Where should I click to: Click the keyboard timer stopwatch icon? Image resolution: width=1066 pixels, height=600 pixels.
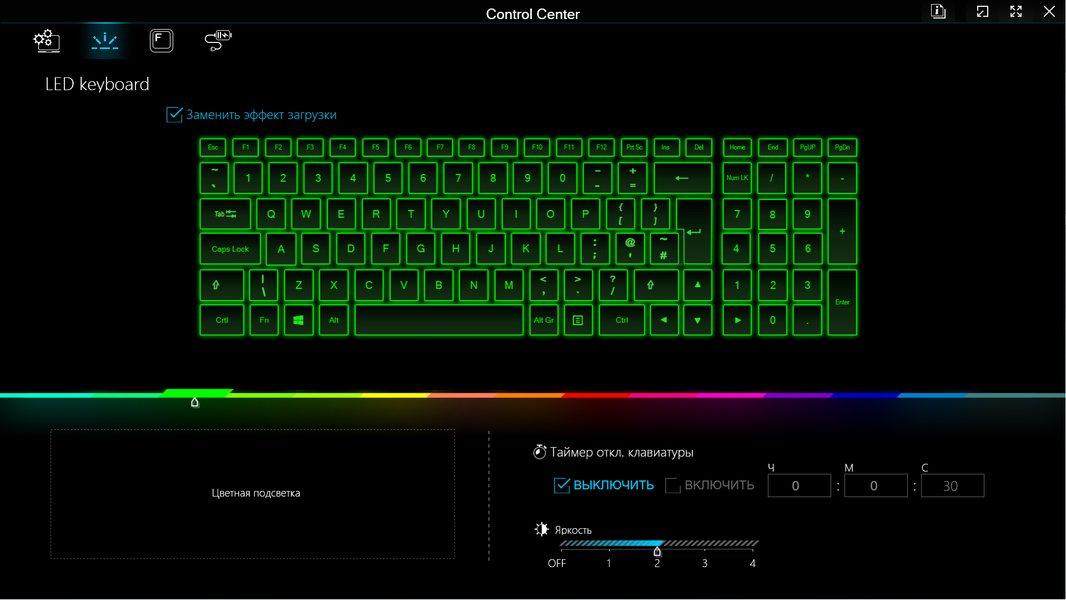click(x=540, y=452)
